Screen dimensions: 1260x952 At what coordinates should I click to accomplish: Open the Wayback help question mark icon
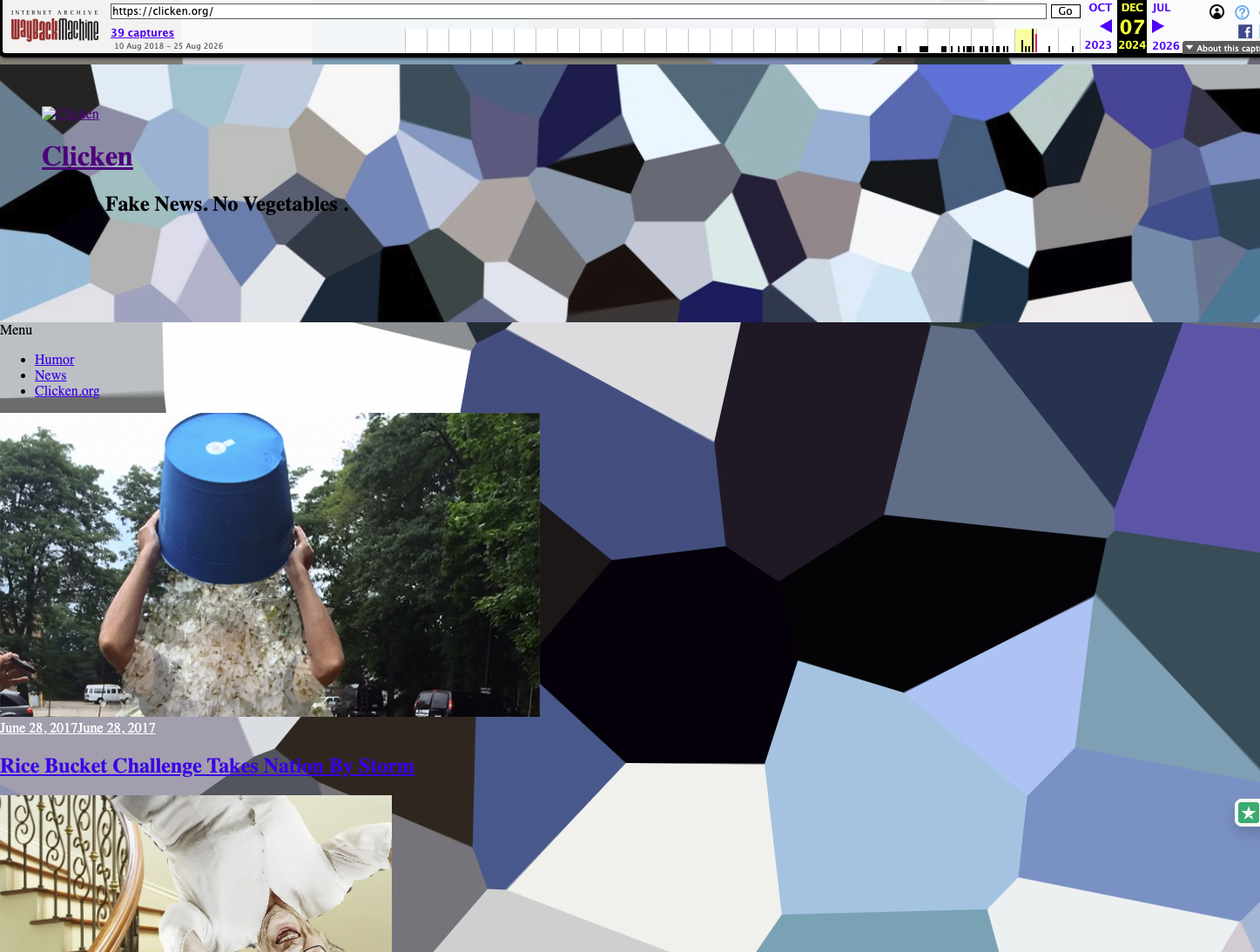(x=1242, y=12)
